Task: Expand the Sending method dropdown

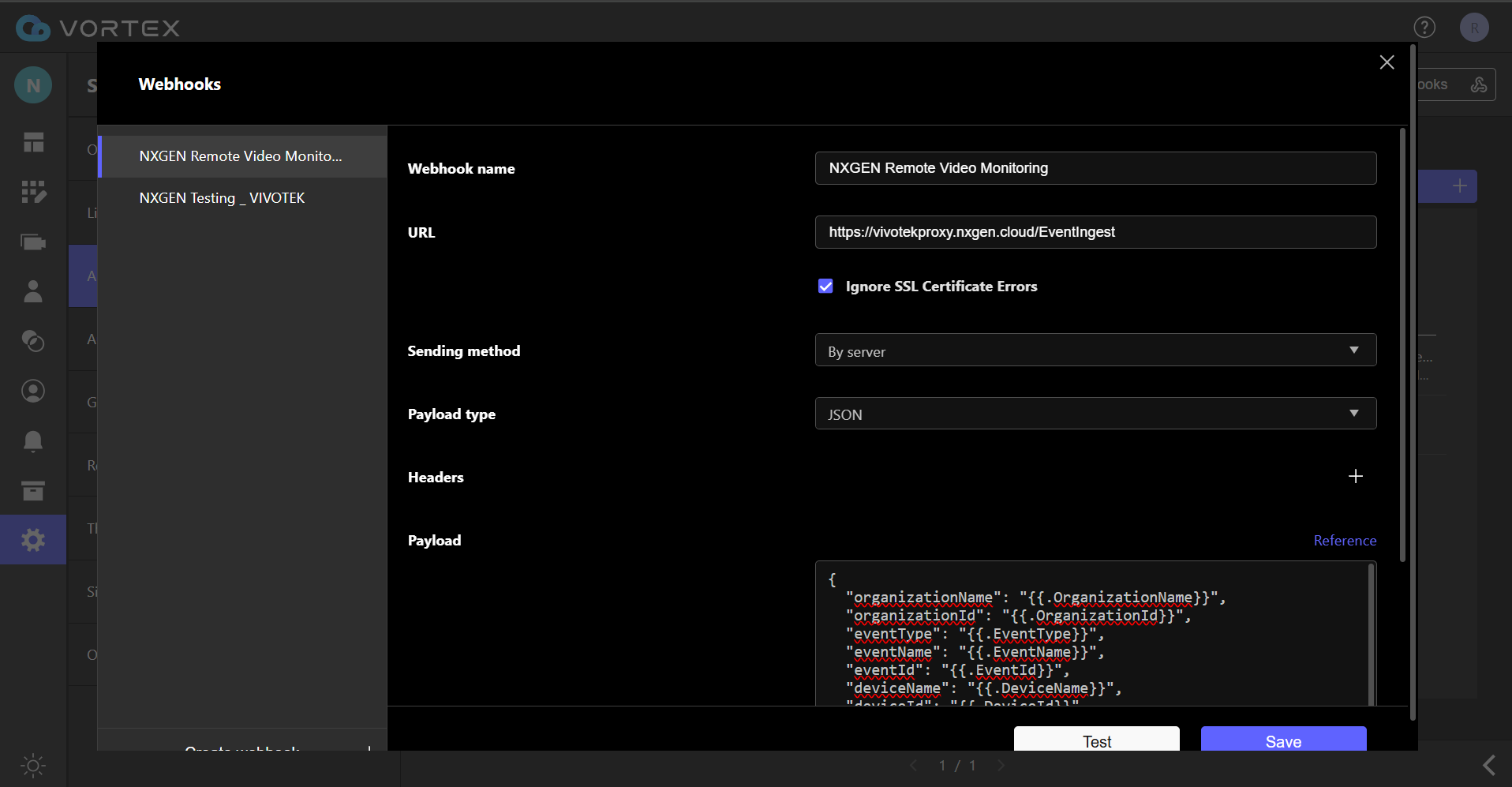Action: 1095,350
